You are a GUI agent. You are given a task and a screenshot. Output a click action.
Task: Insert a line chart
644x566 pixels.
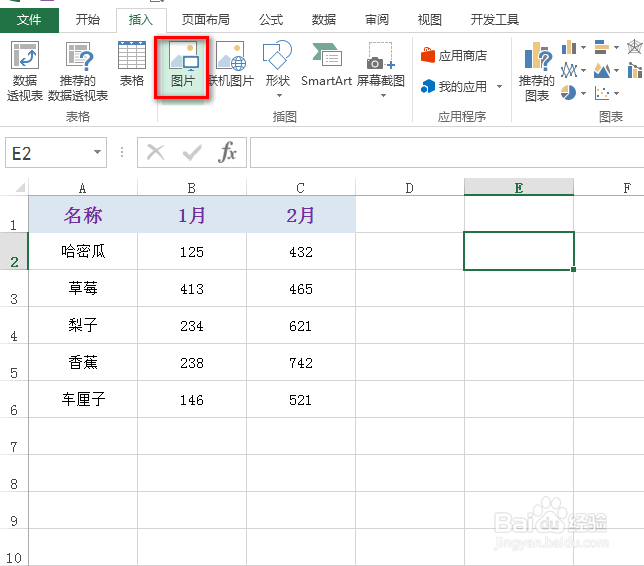(x=569, y=70)
